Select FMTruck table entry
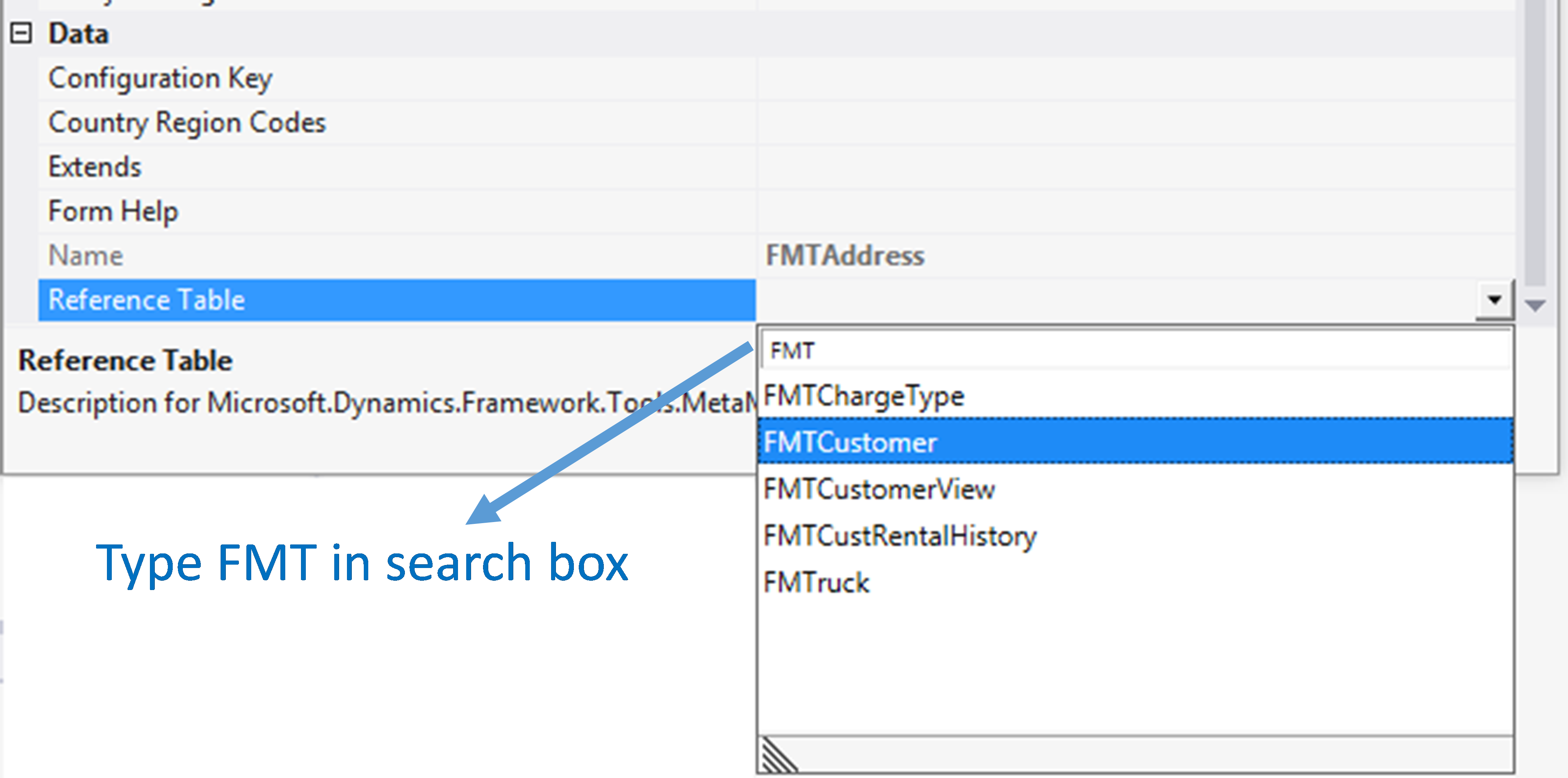The image size is (1568, 778). 816,583
